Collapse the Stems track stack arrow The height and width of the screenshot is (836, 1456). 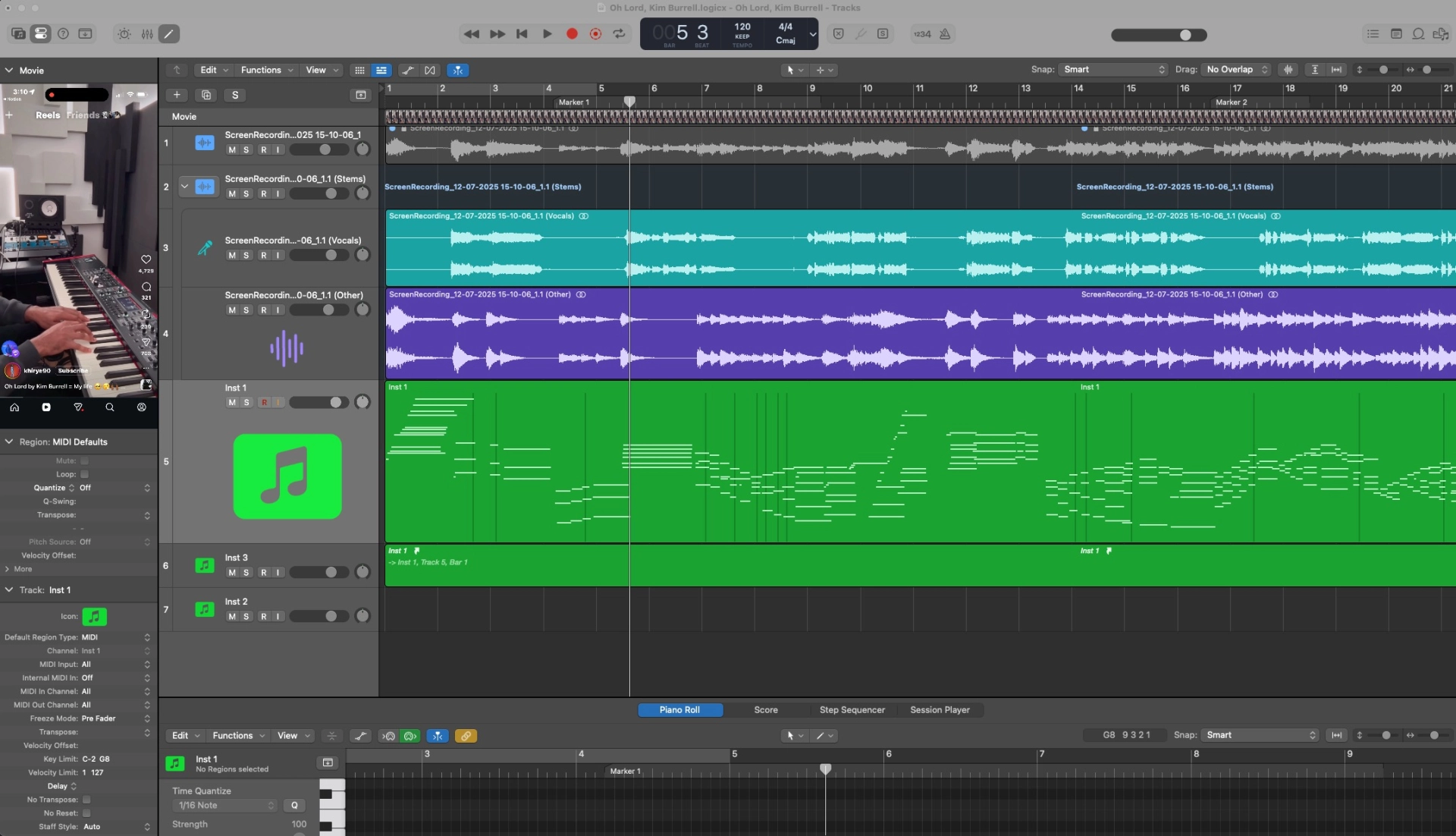184,186
